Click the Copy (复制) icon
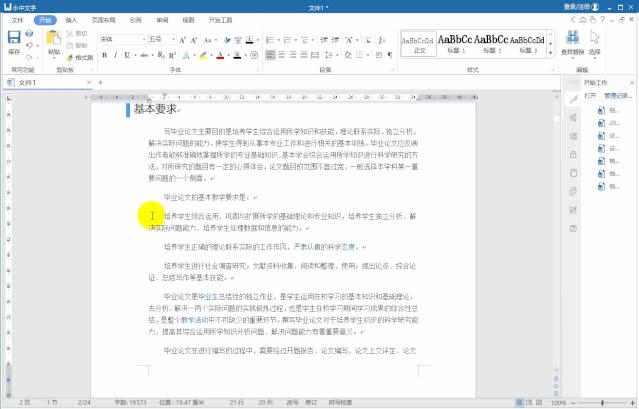The image size is (639, 409). tap(70, 45)
